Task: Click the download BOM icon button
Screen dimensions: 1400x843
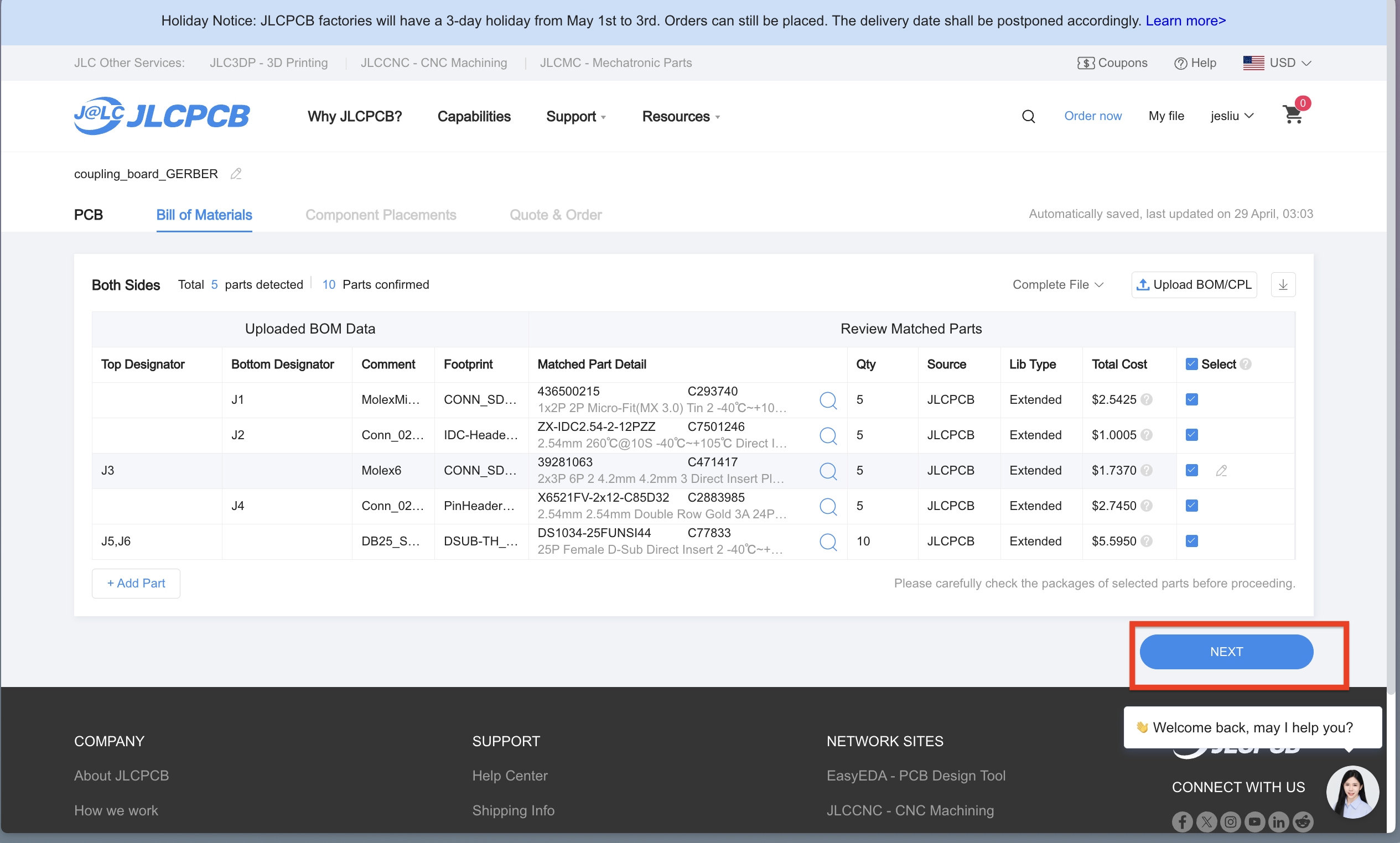Action: tap(1283, 285)
